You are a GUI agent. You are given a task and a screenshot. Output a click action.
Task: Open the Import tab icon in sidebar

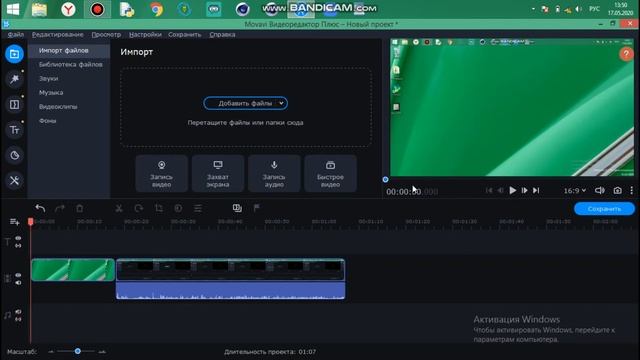pos(14,54)
